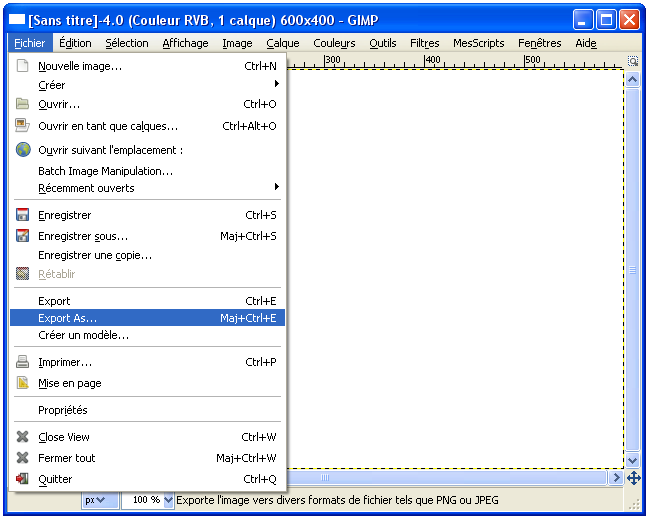Open the Outils menu

pos(382,43)
